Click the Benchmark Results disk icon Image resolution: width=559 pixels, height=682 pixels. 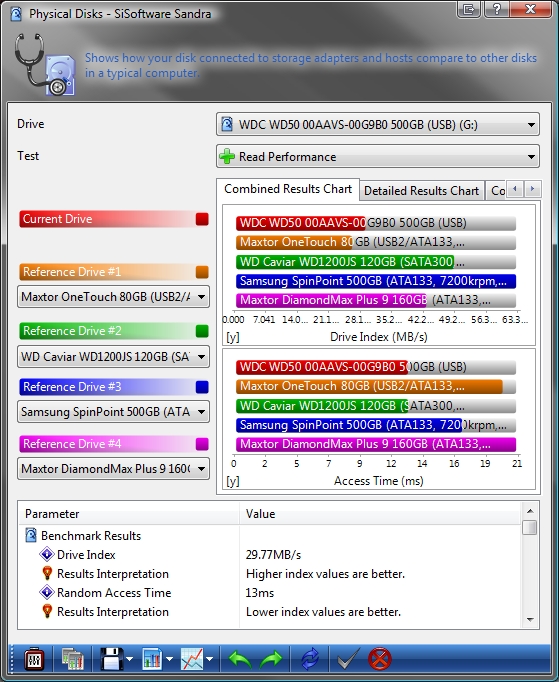(31, 535)
